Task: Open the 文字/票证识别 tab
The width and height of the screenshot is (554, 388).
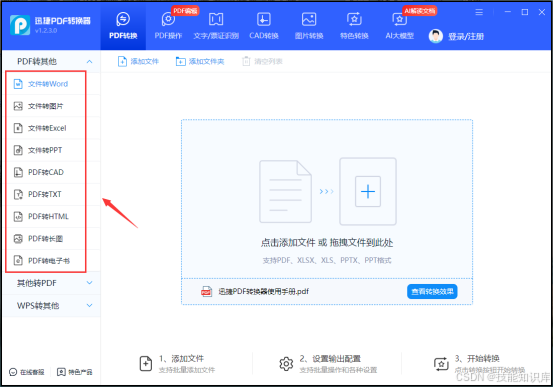Action: click(x=216, y=26)
